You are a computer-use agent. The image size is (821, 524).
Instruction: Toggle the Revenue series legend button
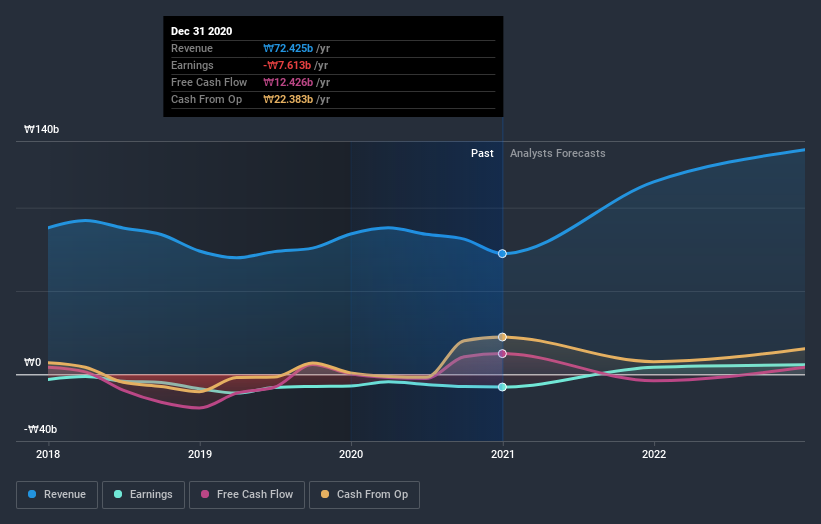coord(57,495)
